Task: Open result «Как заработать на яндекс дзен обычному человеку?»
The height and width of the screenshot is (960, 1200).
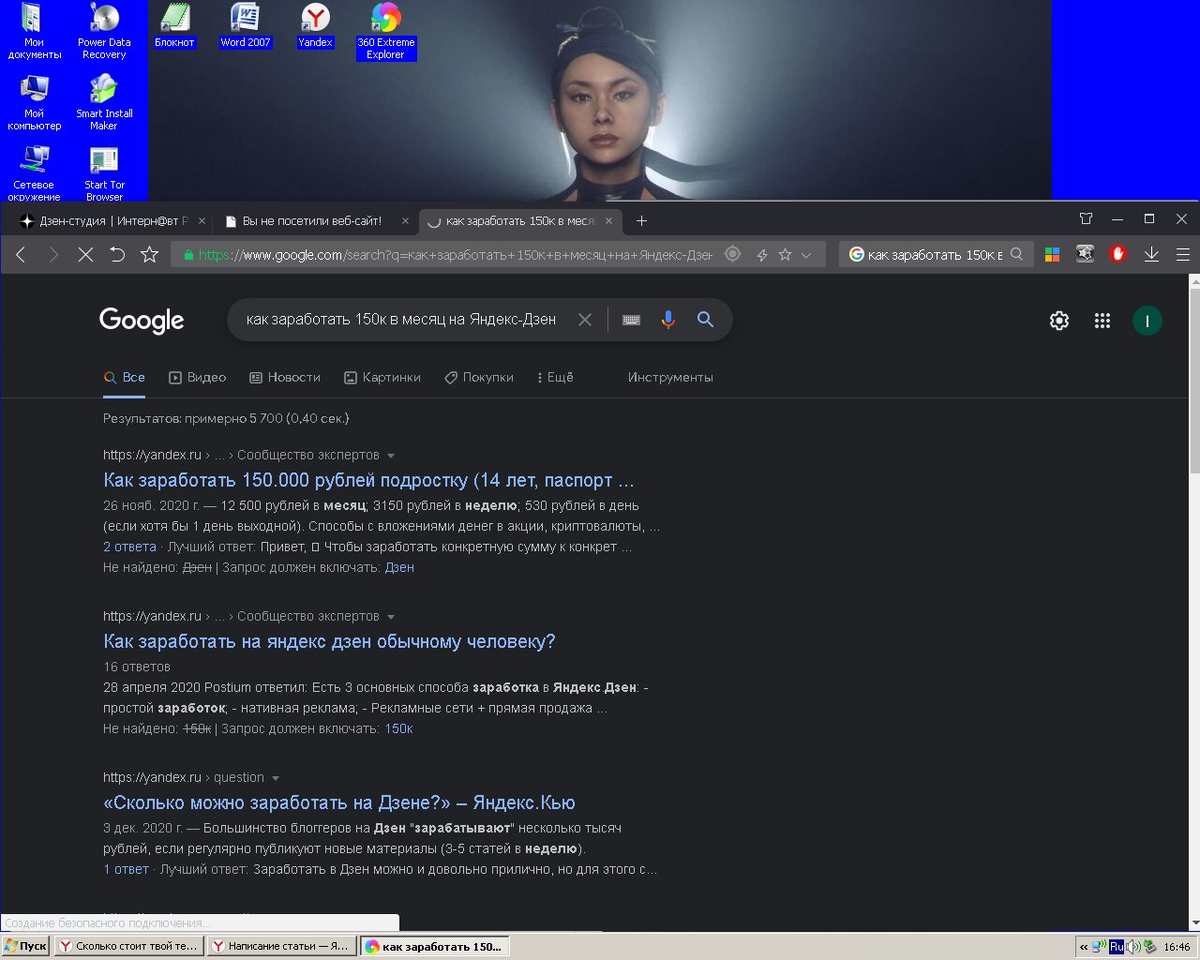Action: point(330,641)
